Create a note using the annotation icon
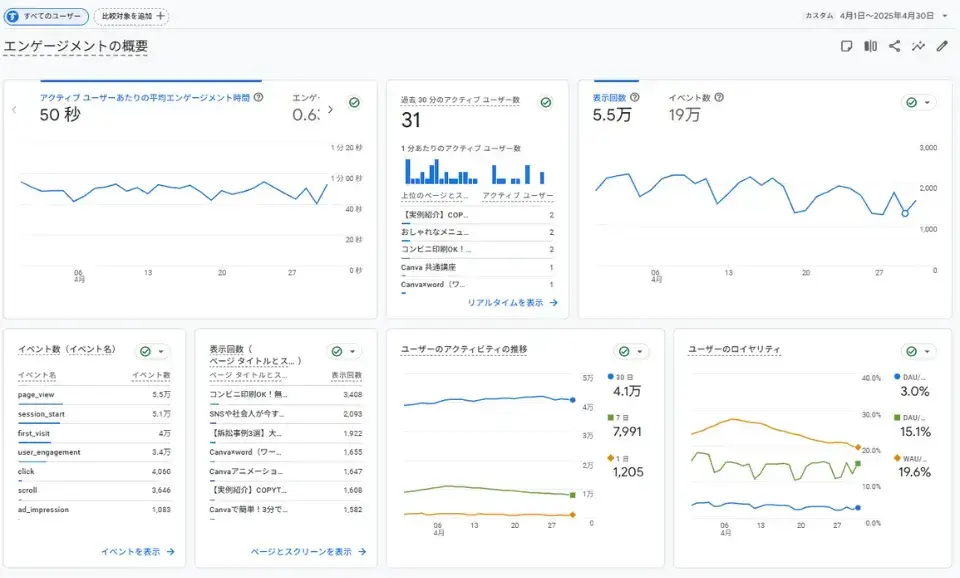The height and width of the screenshot is (578, 960). (x=847, y=46)
